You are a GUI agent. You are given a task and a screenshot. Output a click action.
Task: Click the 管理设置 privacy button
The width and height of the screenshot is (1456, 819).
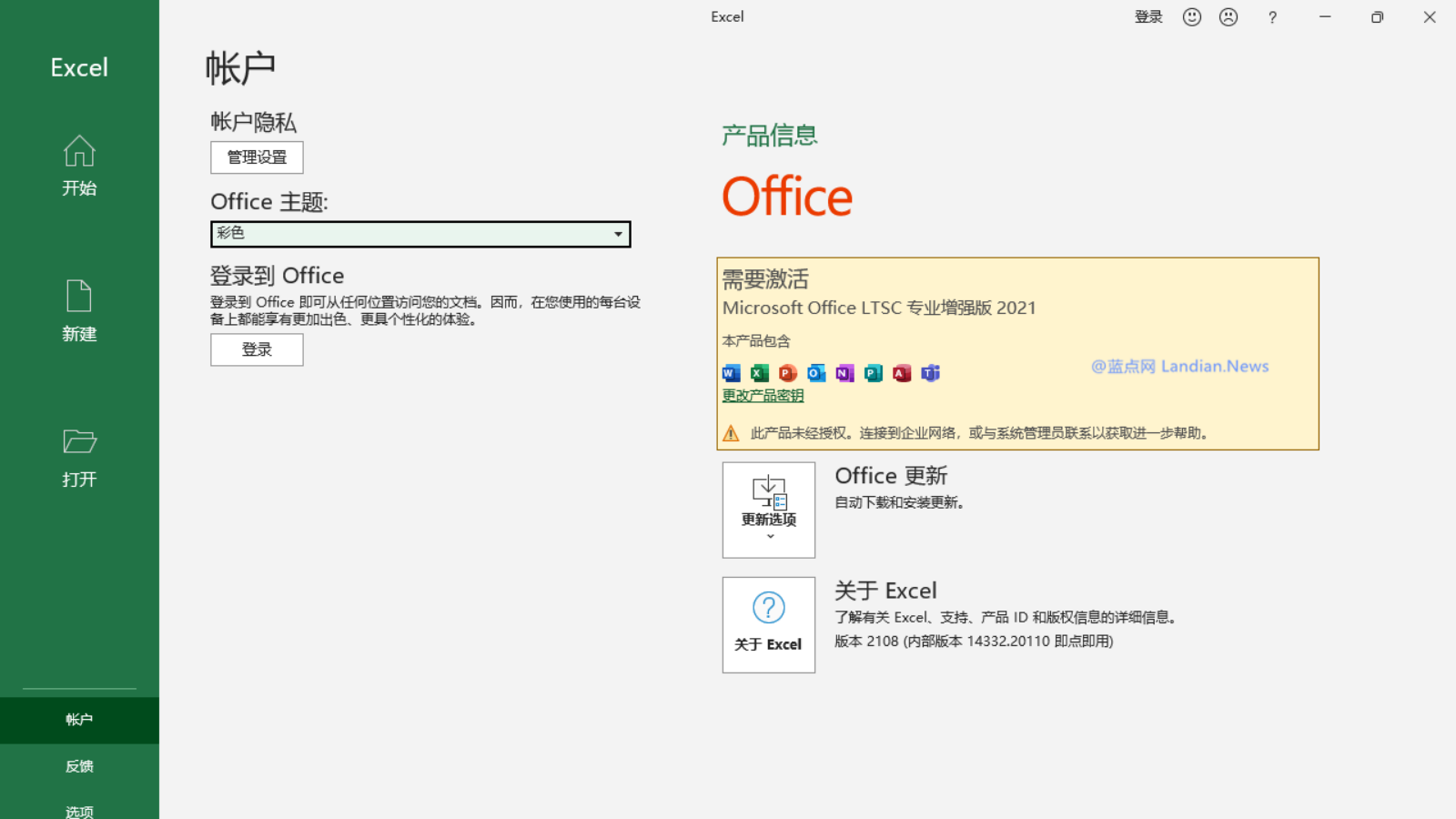[257, 157]
